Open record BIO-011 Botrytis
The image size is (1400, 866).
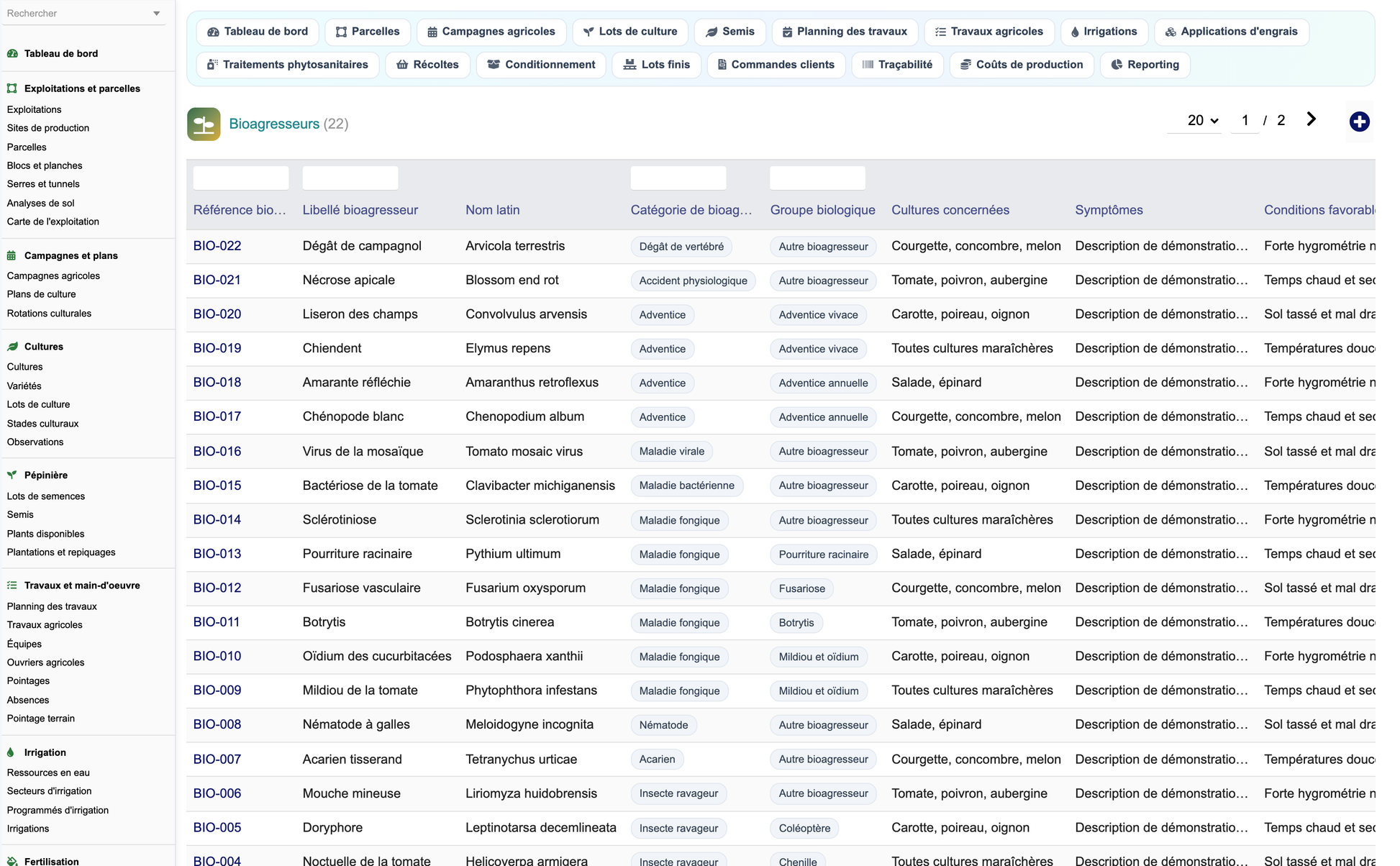point(217,622)
